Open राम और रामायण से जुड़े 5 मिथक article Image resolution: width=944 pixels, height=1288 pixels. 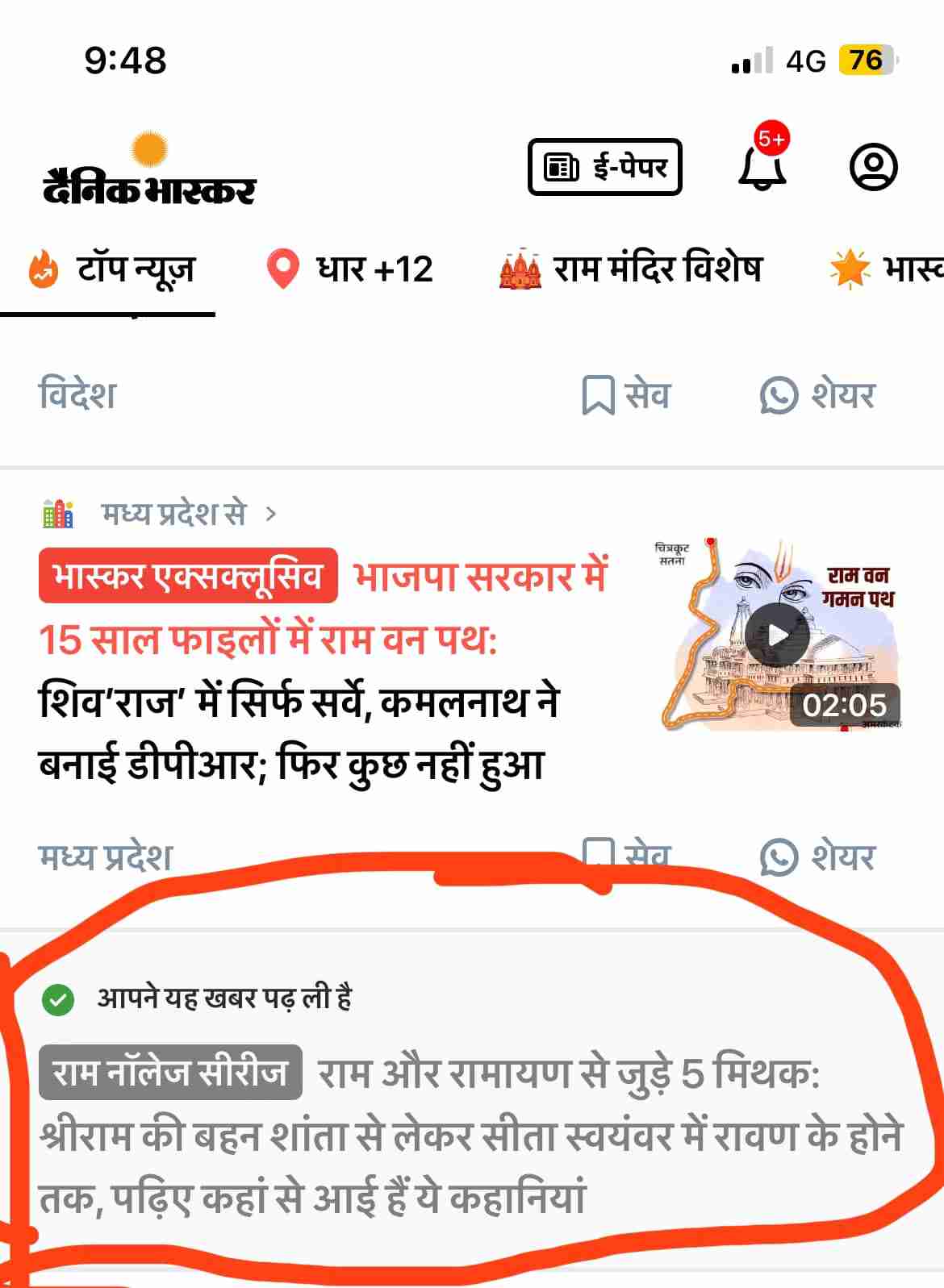pyautogui.click(x=470, y=1133)
